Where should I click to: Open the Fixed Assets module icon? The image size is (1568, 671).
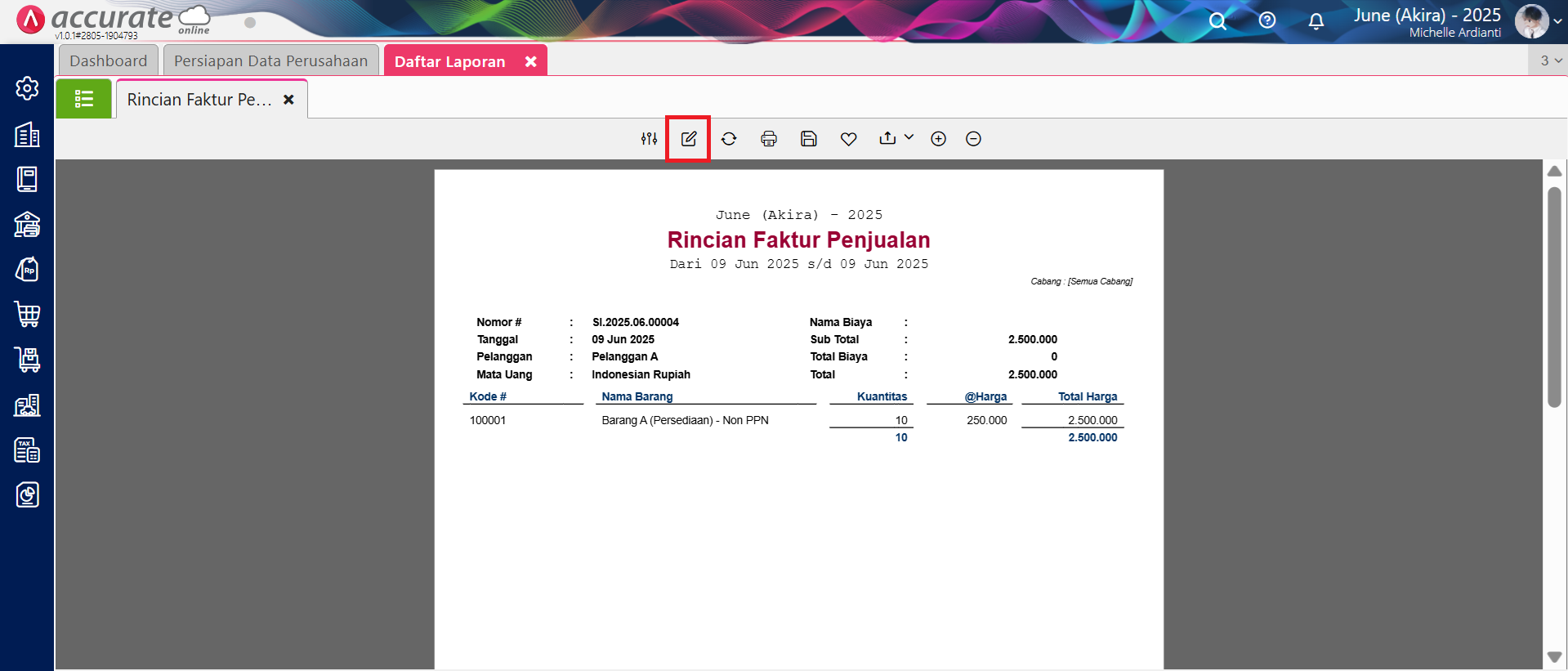coord(27,405)
